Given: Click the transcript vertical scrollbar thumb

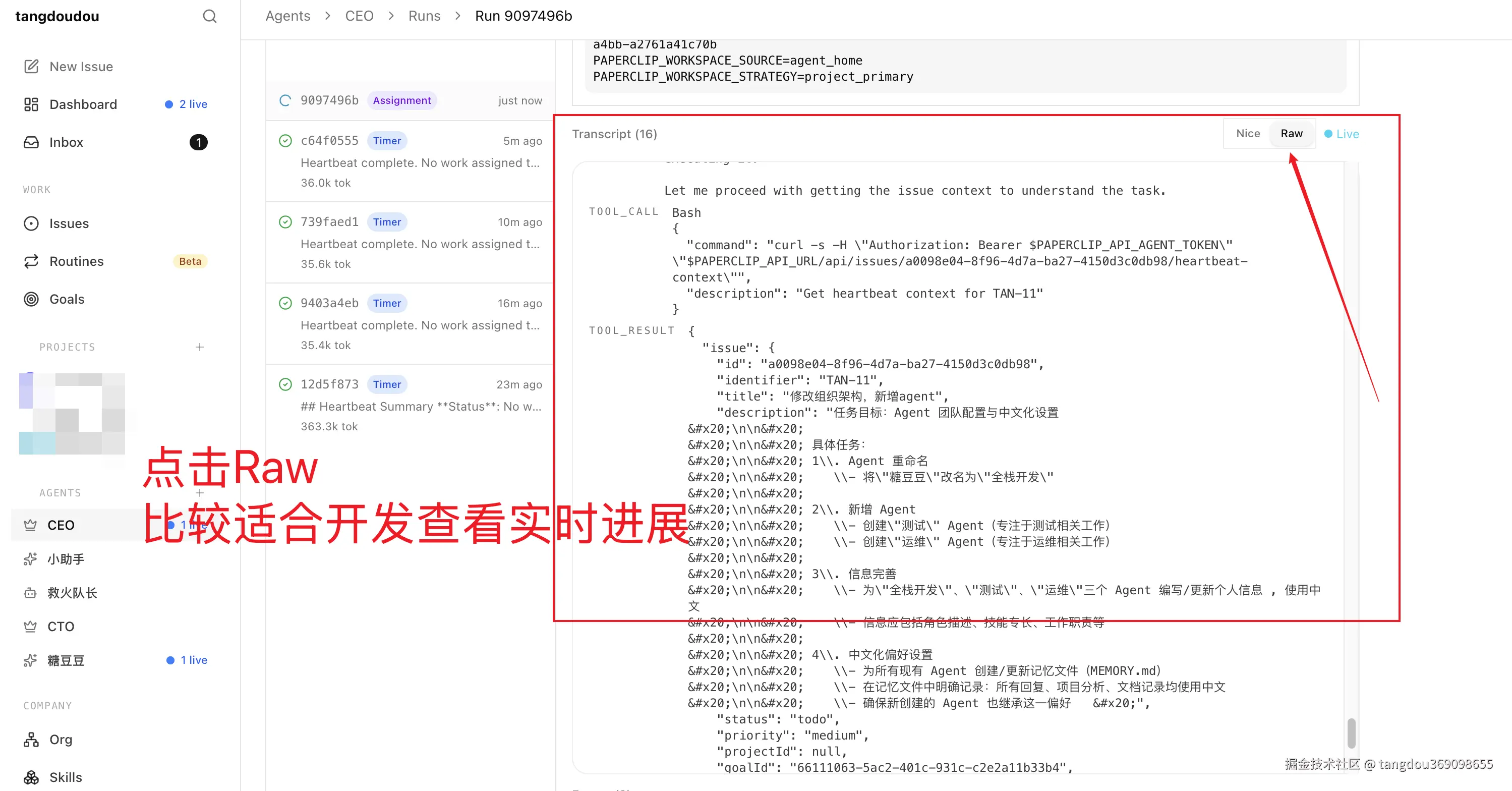Looking at the screenshot, I should click(x=1351, y=733).
